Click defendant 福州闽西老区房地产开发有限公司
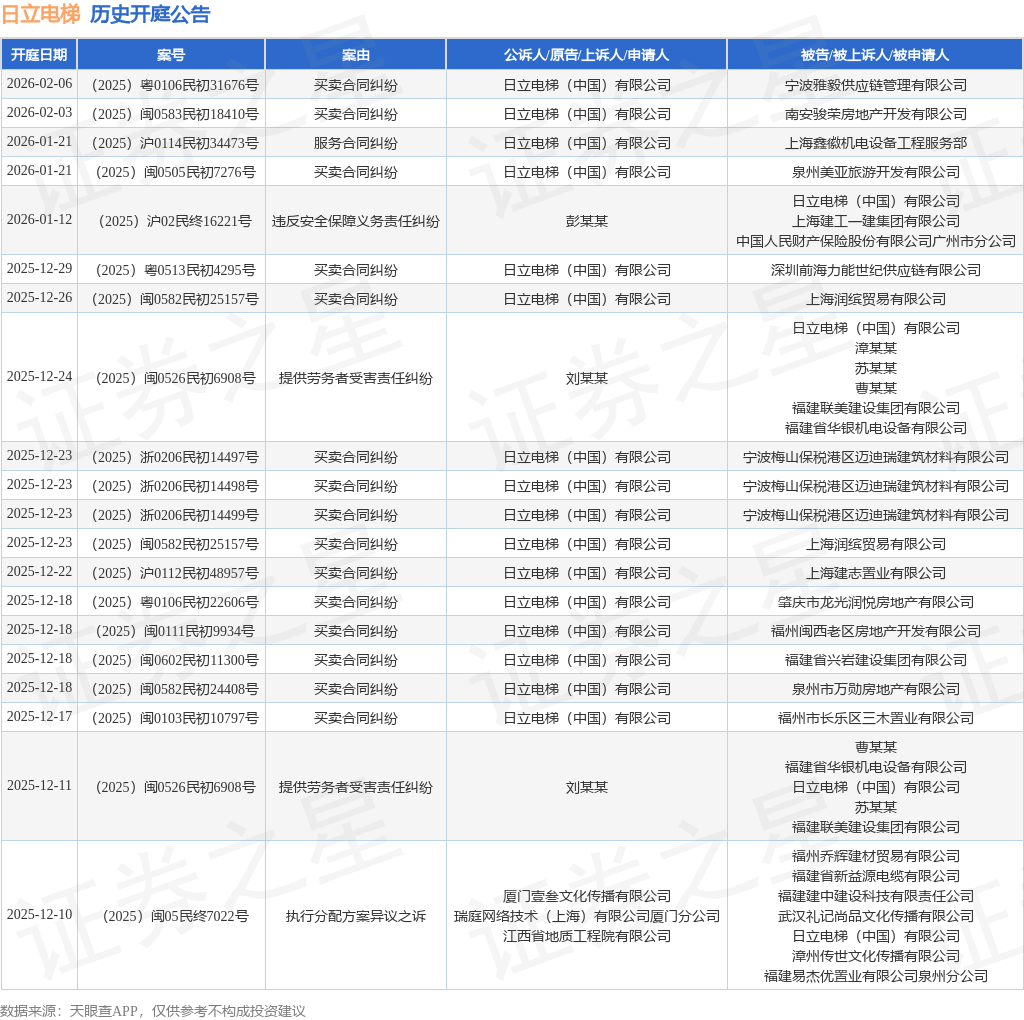The height and width of the screenshot is (1020, 1024). tap(876, 631)
